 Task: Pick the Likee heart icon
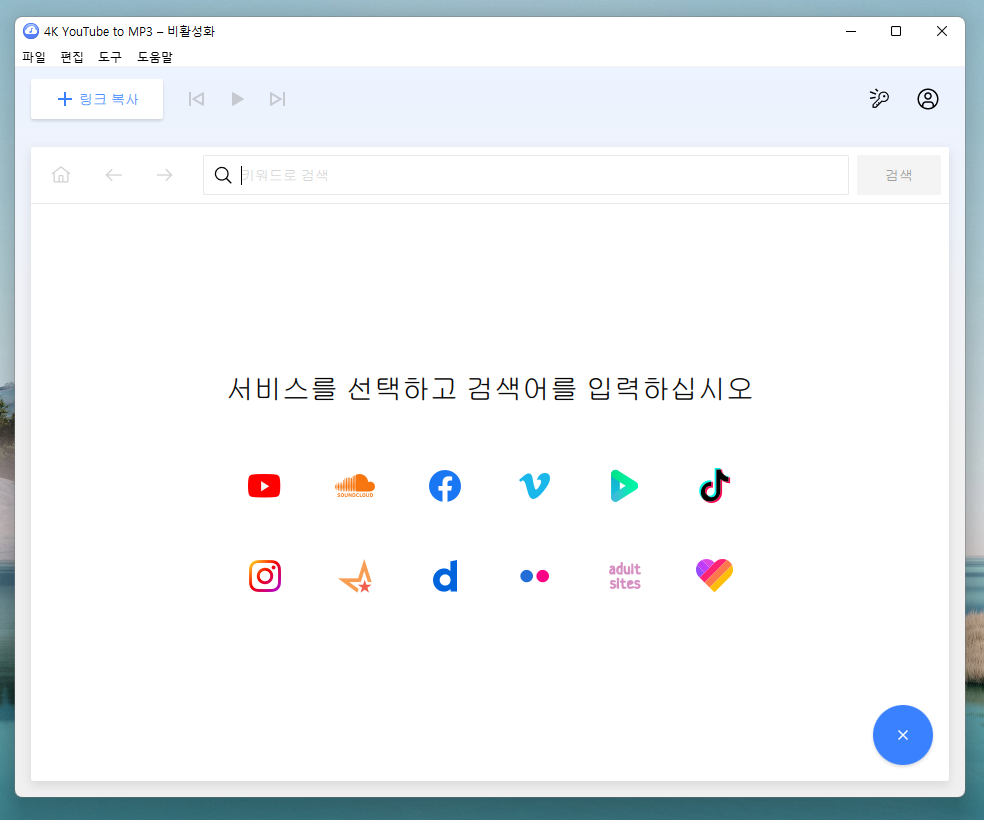[x=714, y=575]
